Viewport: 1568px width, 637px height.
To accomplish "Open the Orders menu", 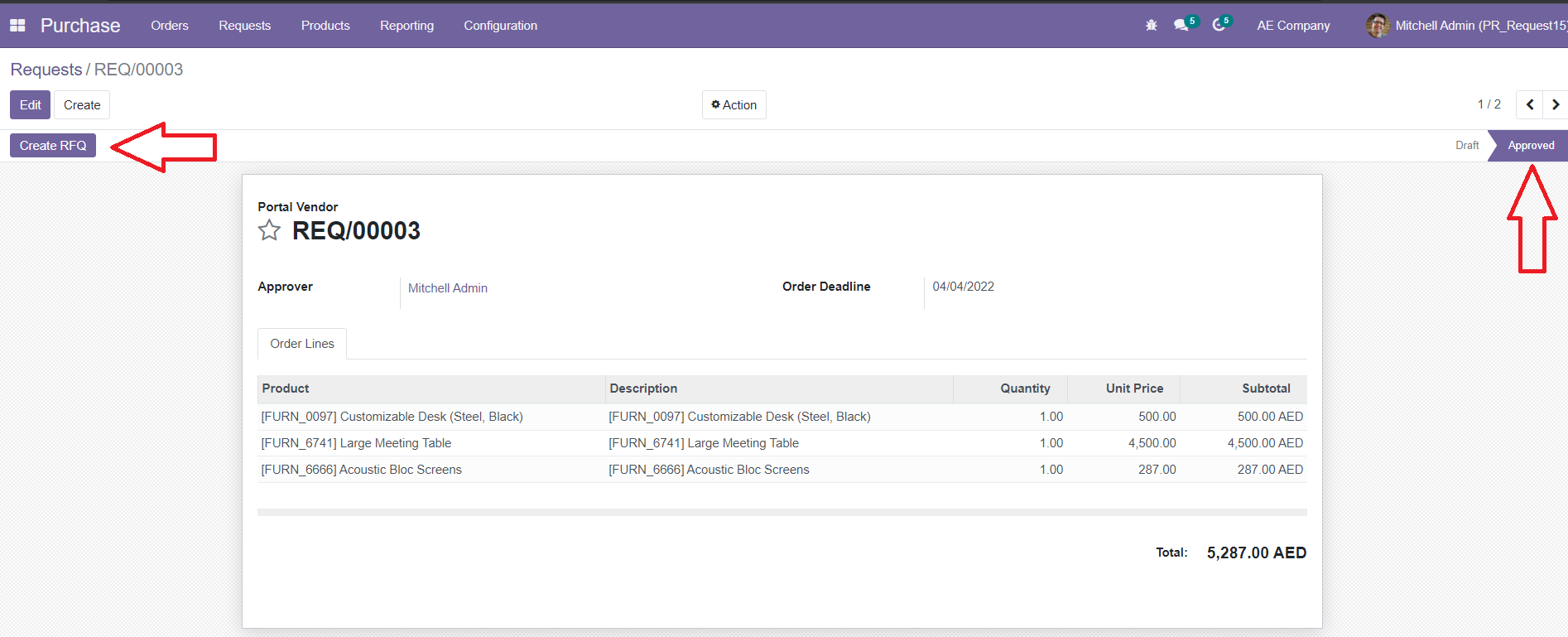I will pyautogui.click(x=170, y=26).
